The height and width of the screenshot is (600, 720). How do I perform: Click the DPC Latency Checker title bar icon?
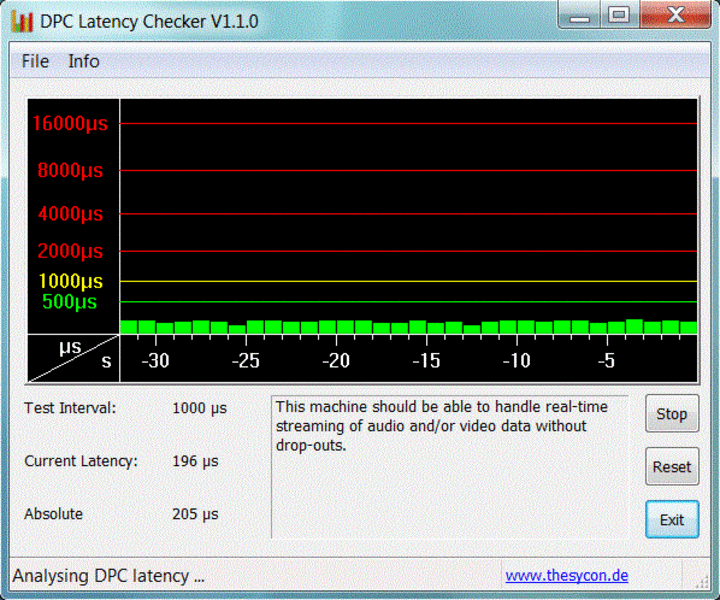tap(22, 21)
